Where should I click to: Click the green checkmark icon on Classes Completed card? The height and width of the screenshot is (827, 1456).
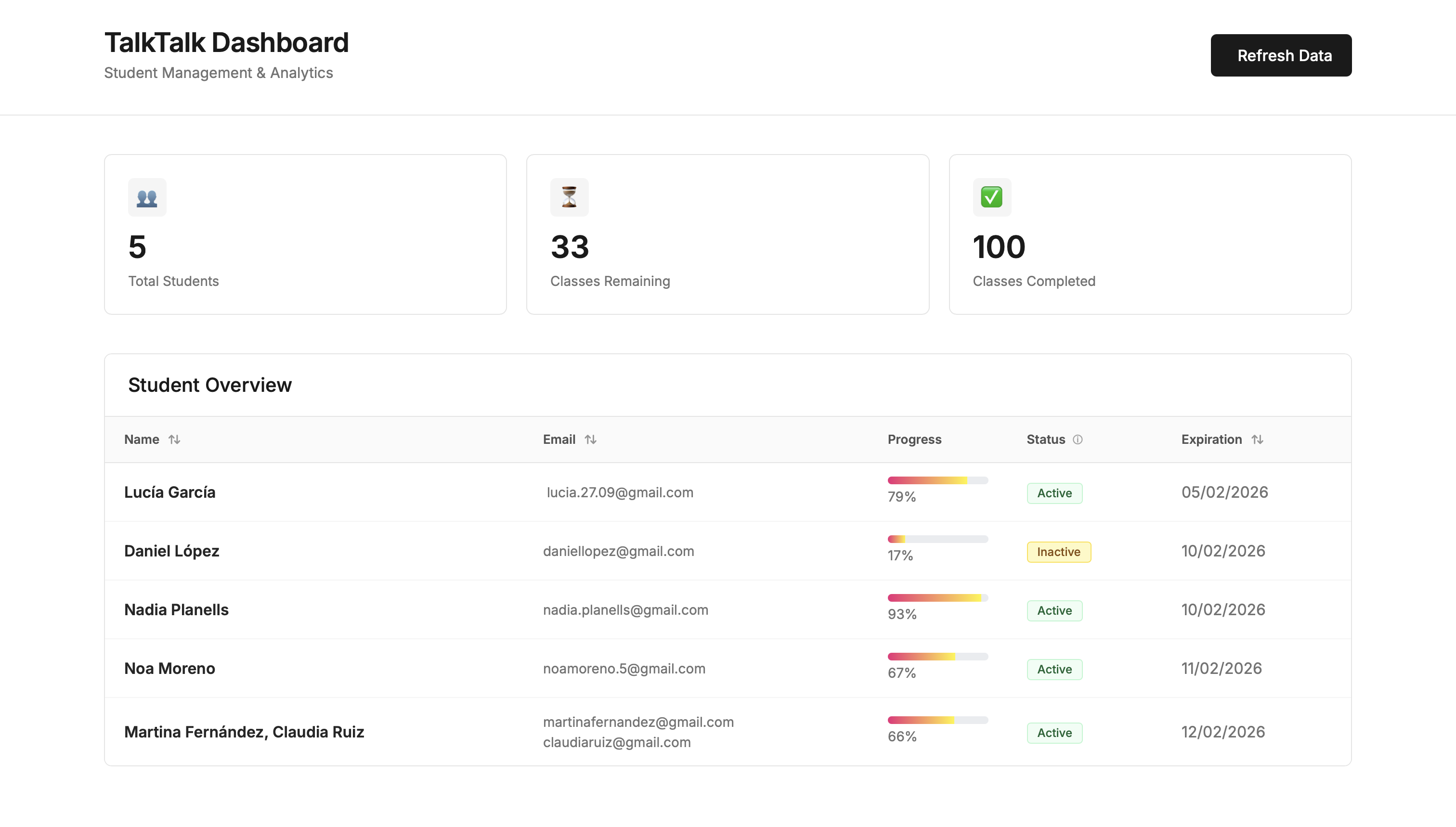coord(991,197)
